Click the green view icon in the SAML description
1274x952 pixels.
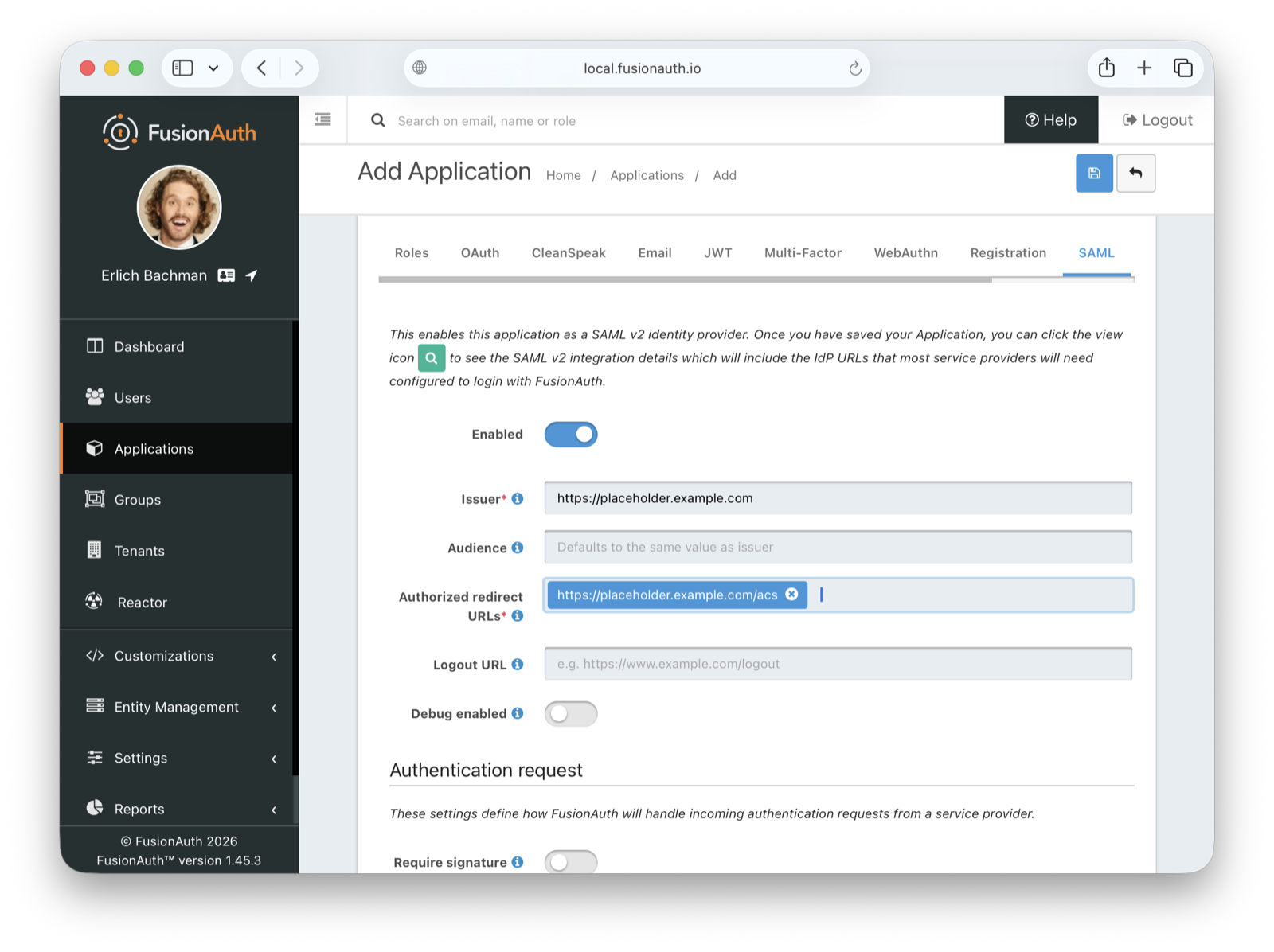(x=431, y=358)
